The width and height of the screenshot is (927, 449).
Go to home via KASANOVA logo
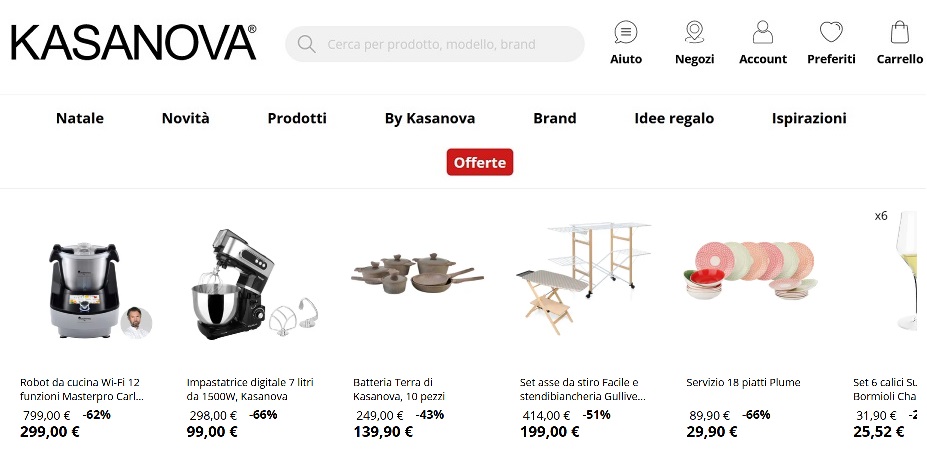click(x=134, y=43)
